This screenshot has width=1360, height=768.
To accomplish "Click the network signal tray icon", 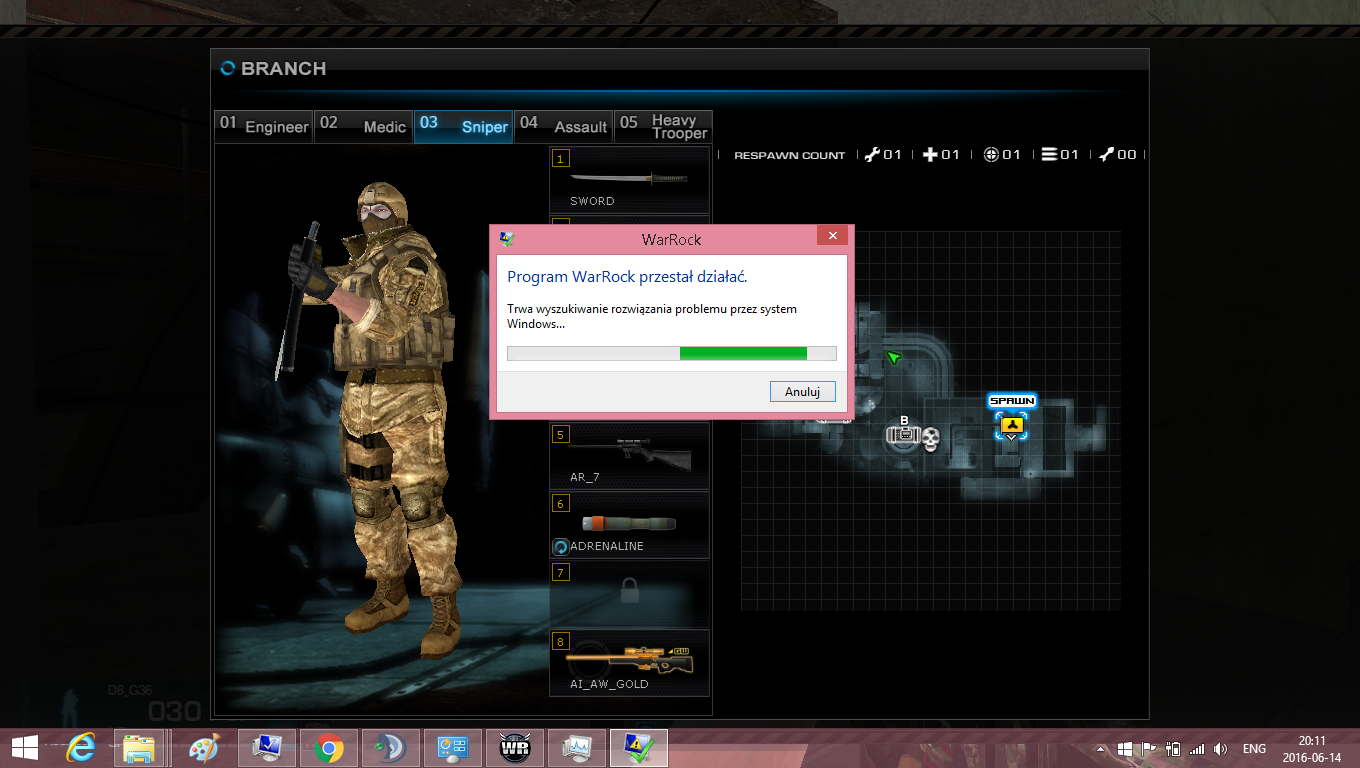I will coord(1197,748).
